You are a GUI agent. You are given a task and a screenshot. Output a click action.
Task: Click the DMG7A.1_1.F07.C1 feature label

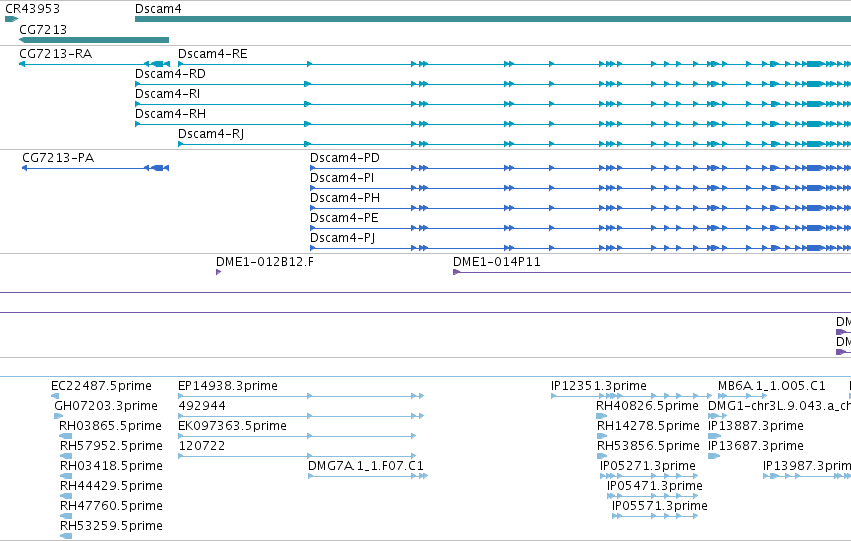coord(366,466)
